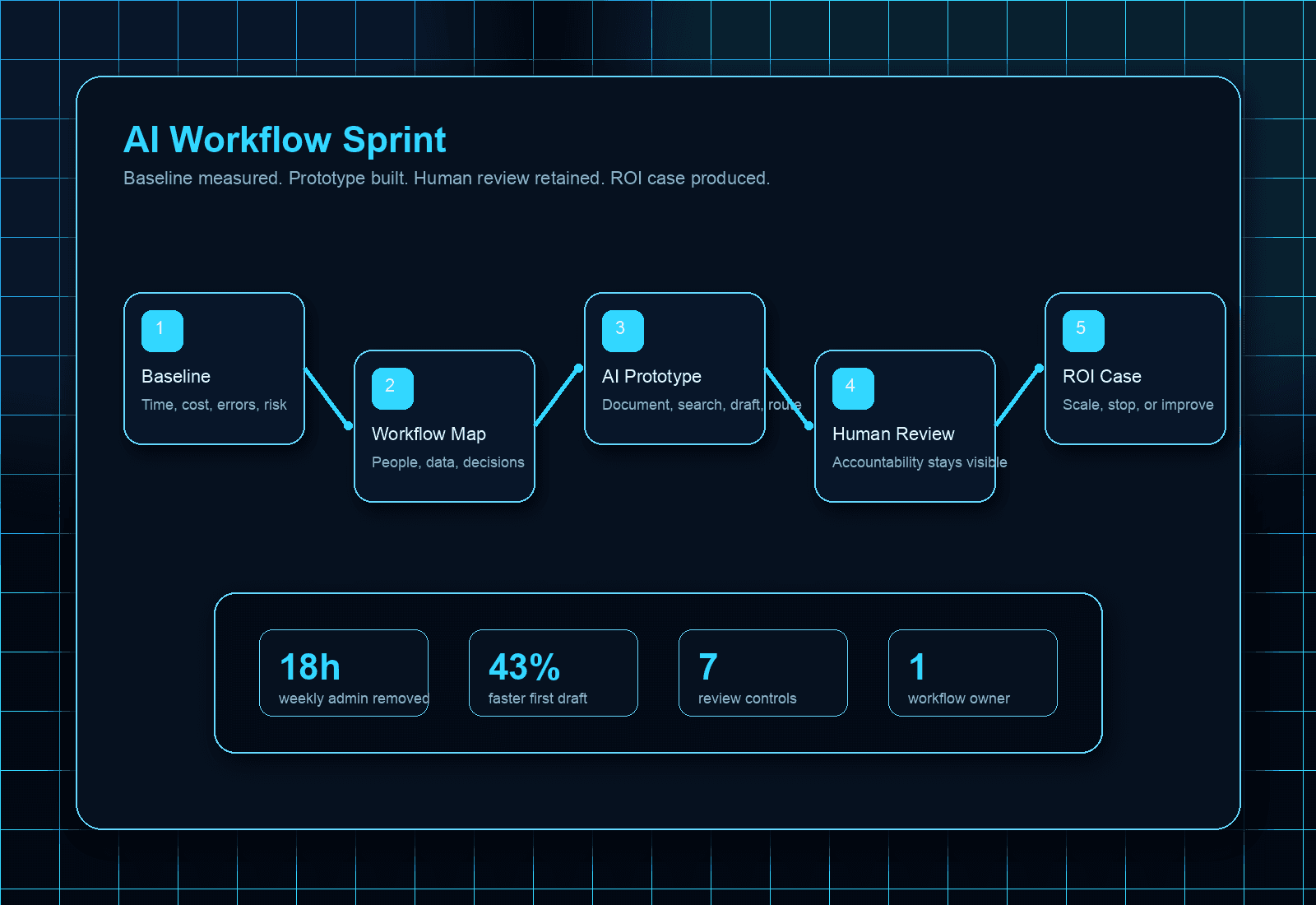The height and width of the screenshot is (905, 1316).
Task: Select the step 3 badge on AI Prototype
Action: (622, 330)
